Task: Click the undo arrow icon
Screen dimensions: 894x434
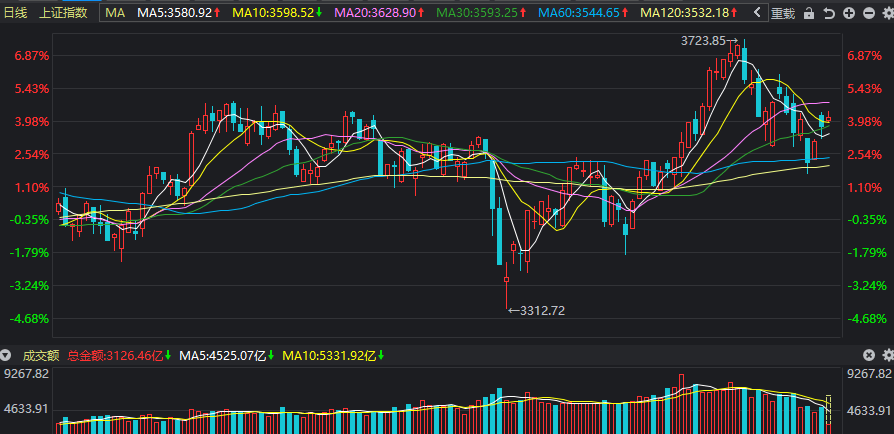Action: point(829,14)
